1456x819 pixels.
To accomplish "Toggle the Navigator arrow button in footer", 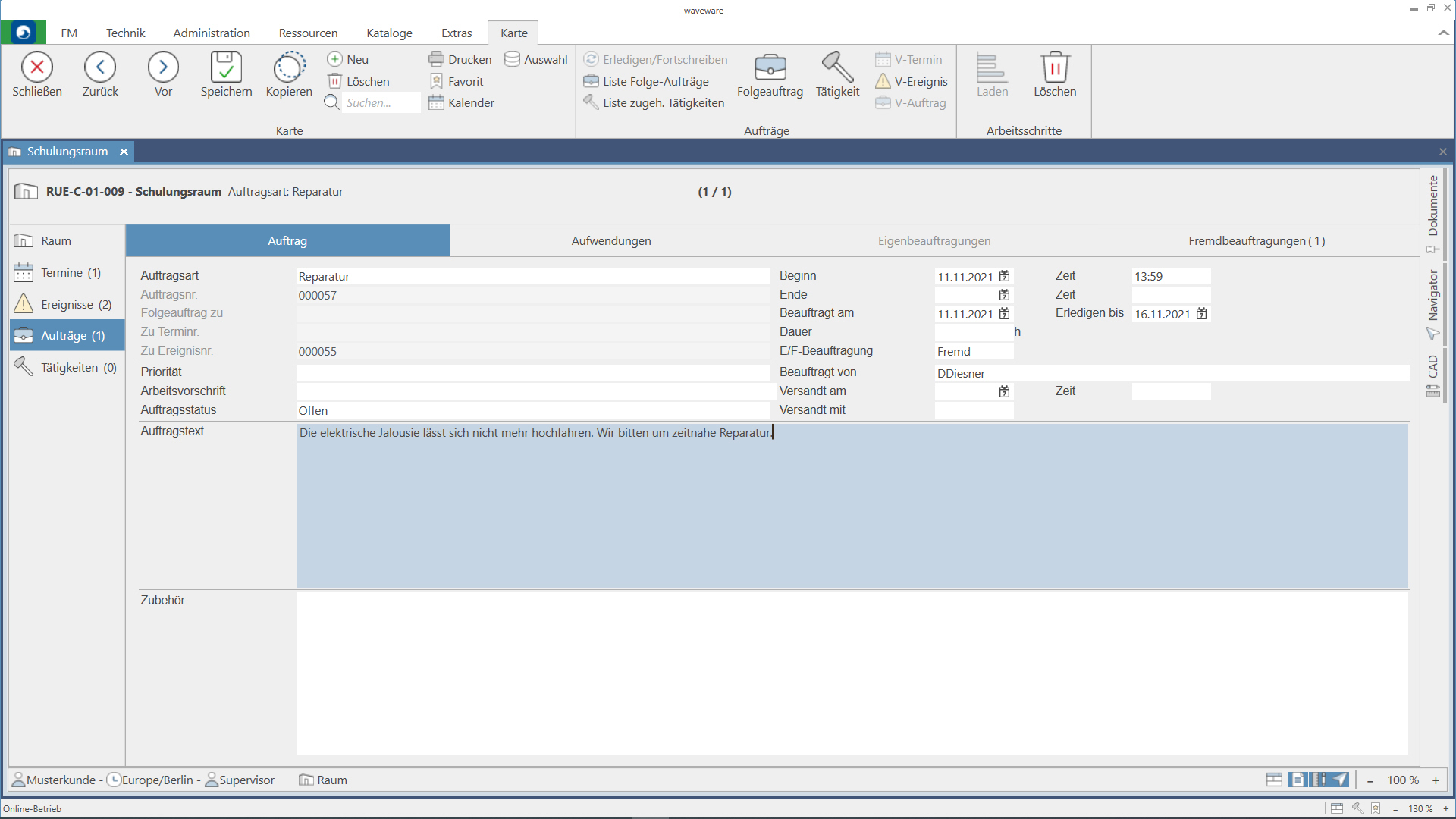I will click(x=1340, y=780).
